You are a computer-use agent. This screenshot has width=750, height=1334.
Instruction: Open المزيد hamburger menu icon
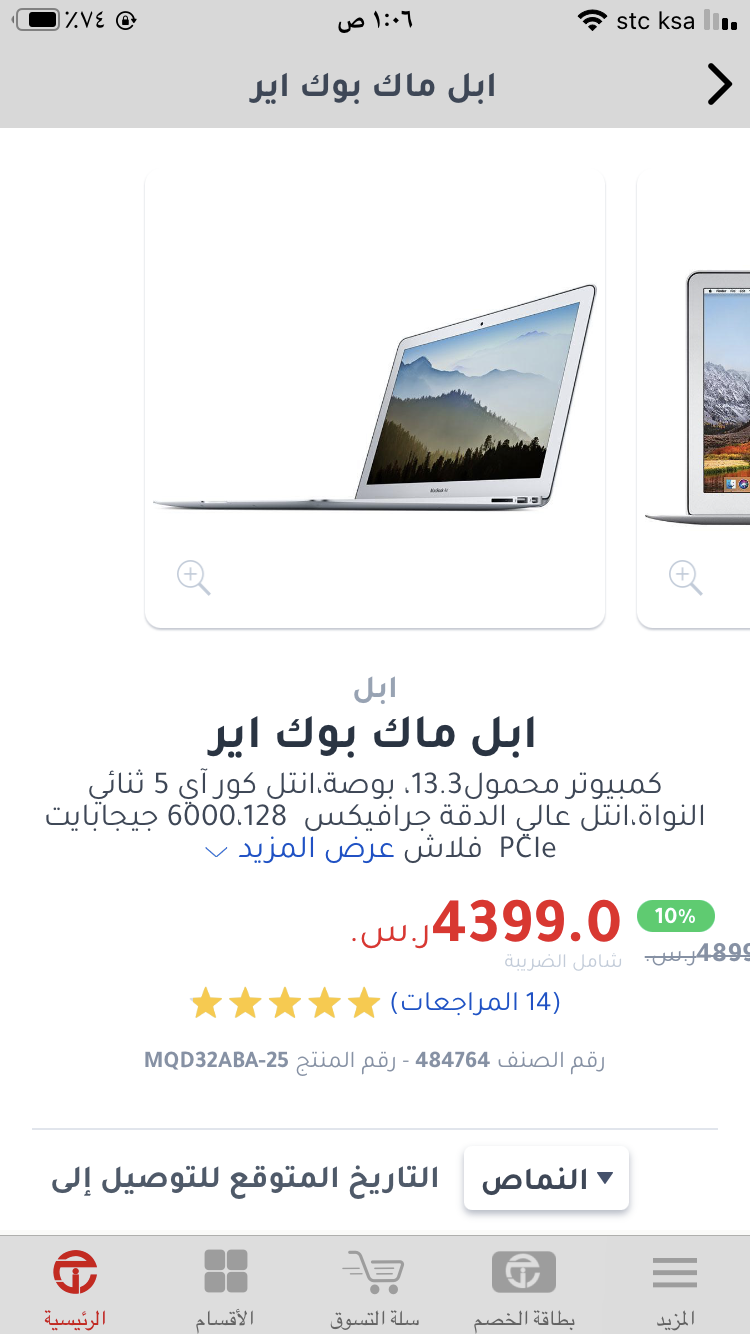tap(675, 1272)
